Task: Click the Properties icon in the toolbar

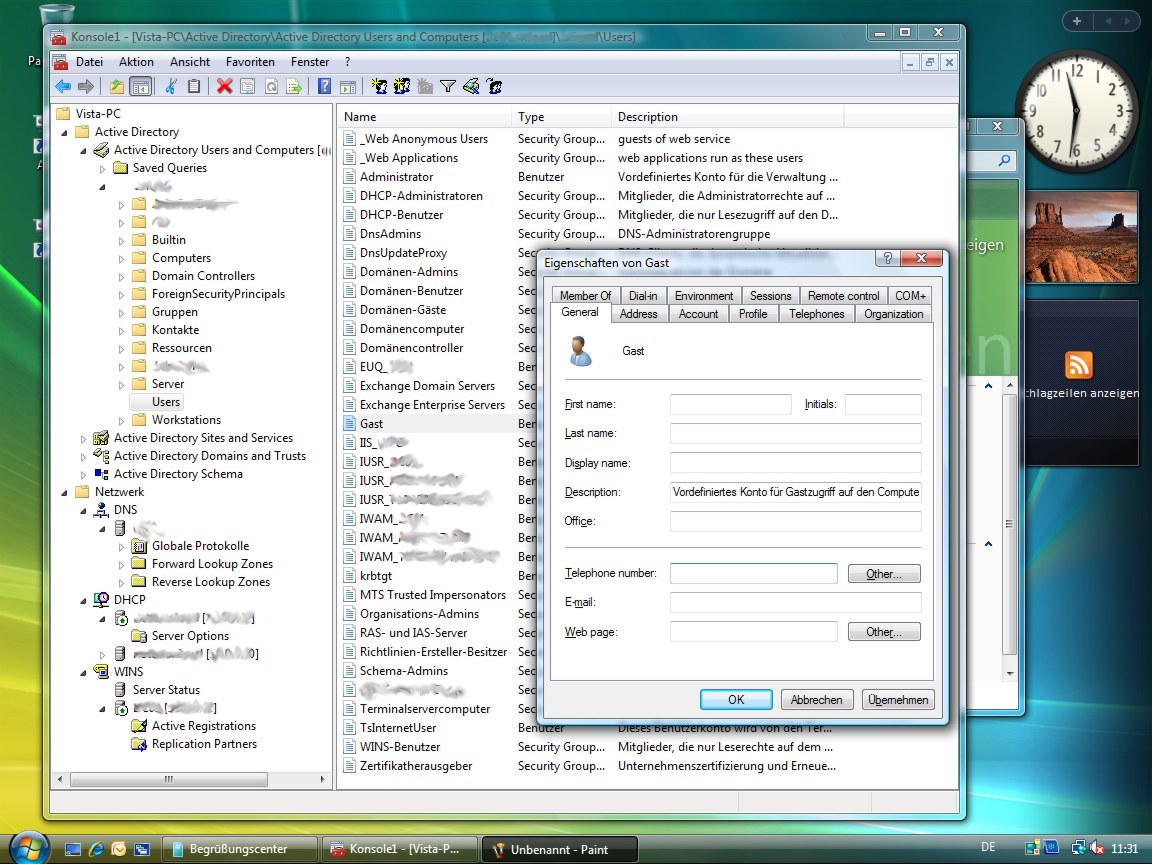Action: click(248, 87)
